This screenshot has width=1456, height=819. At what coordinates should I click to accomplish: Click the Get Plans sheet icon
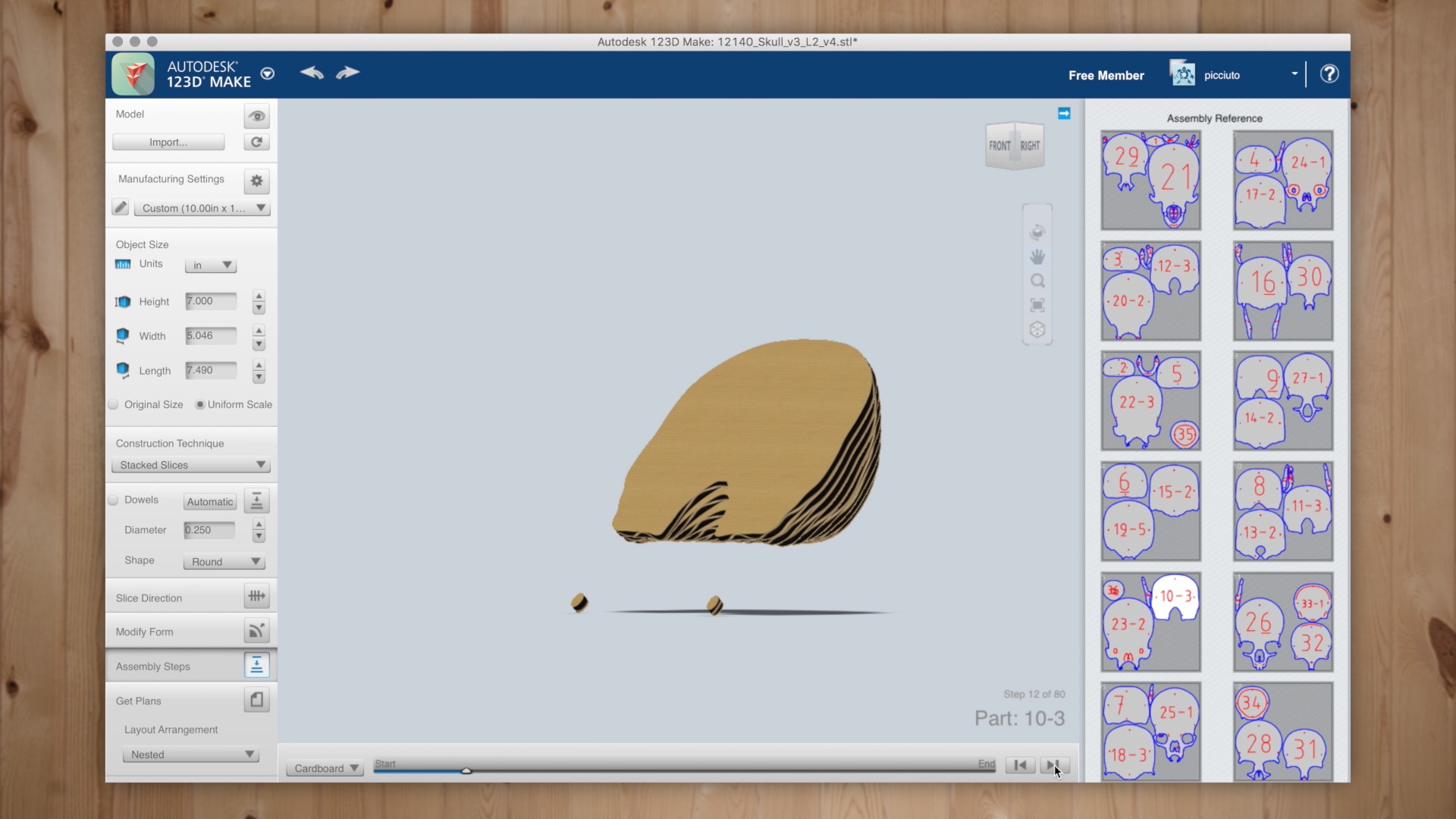point(256,699)
